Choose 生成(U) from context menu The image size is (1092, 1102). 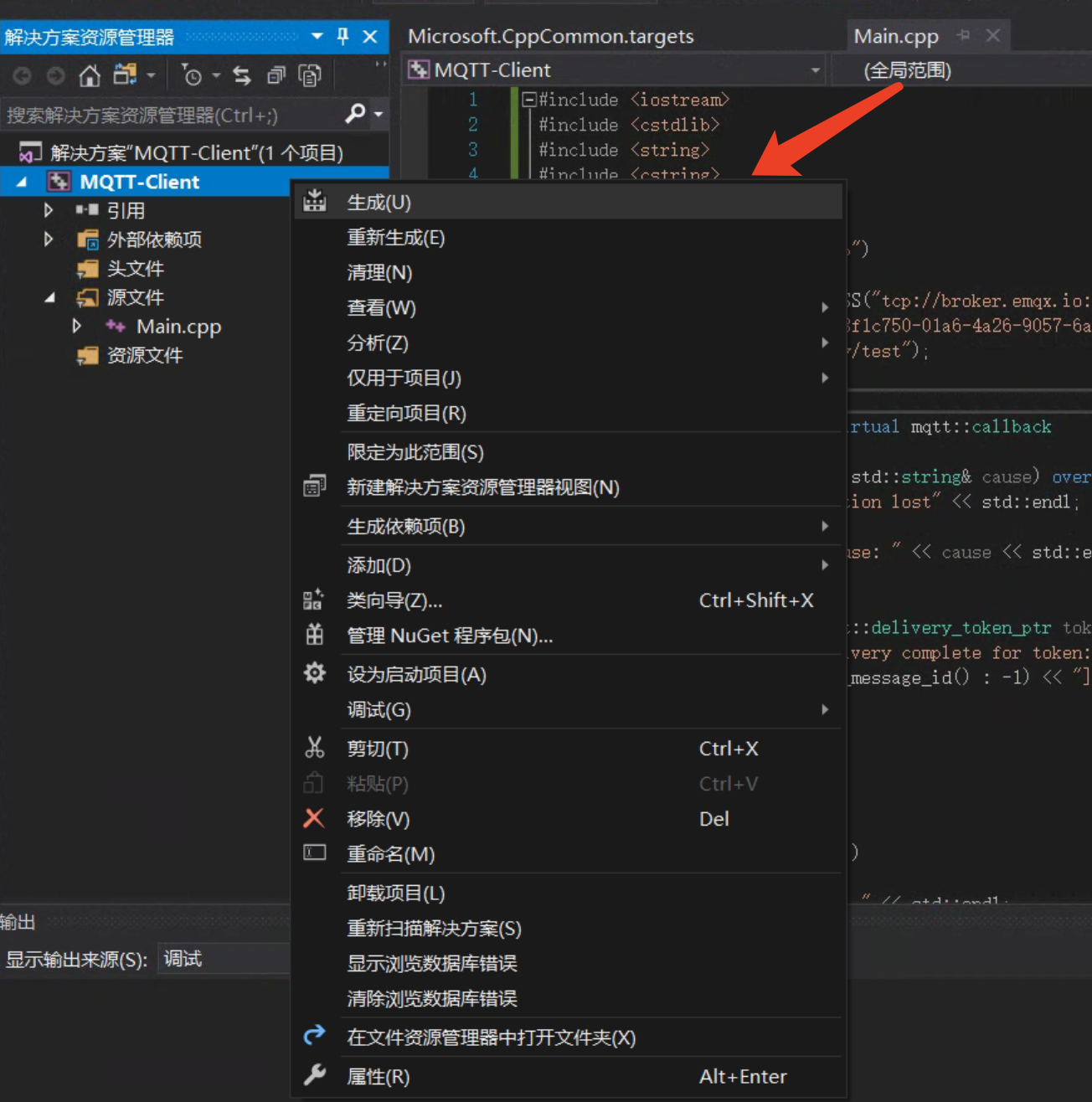point(568,202)
